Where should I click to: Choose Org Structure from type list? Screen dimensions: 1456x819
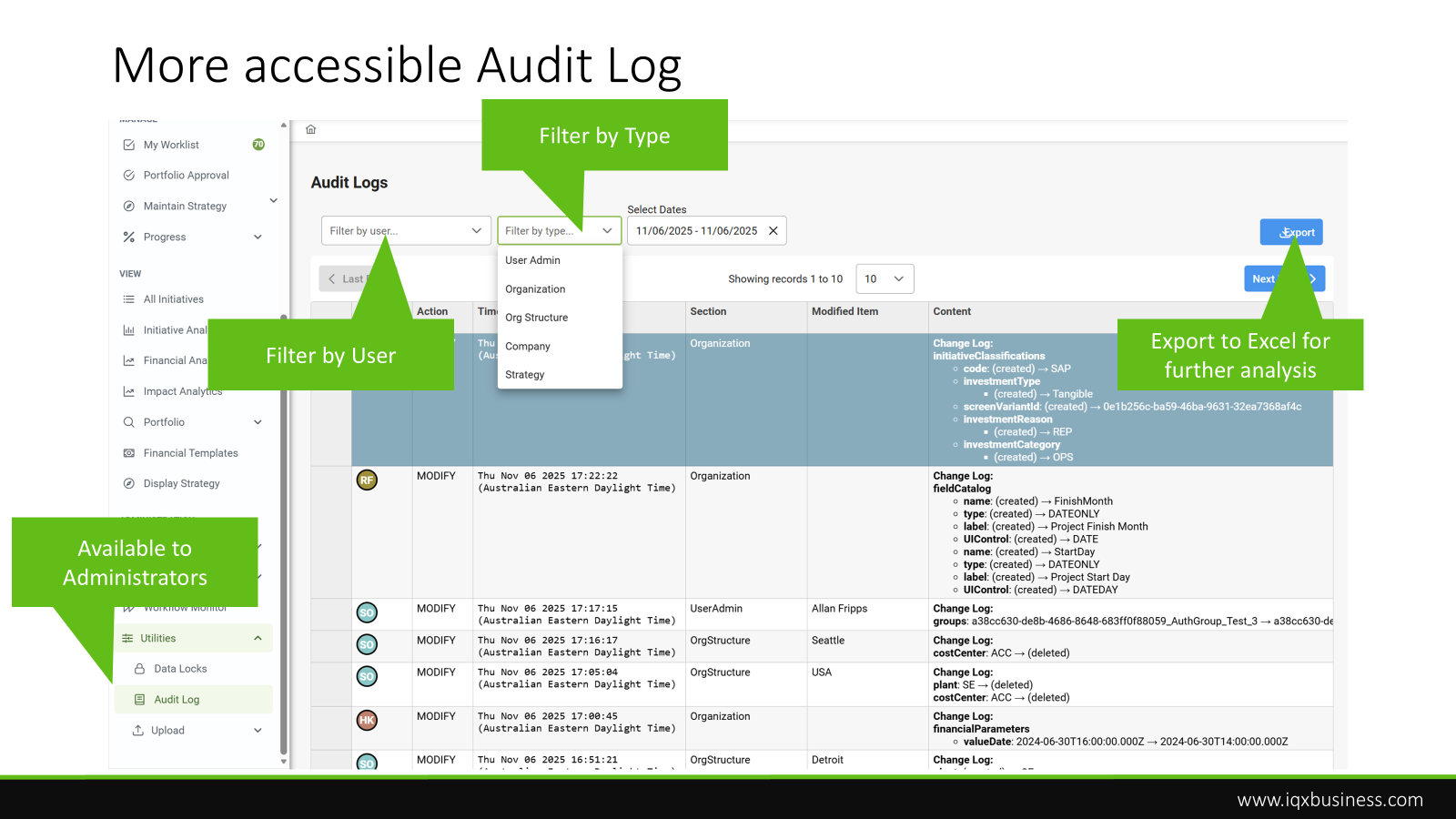537,318
